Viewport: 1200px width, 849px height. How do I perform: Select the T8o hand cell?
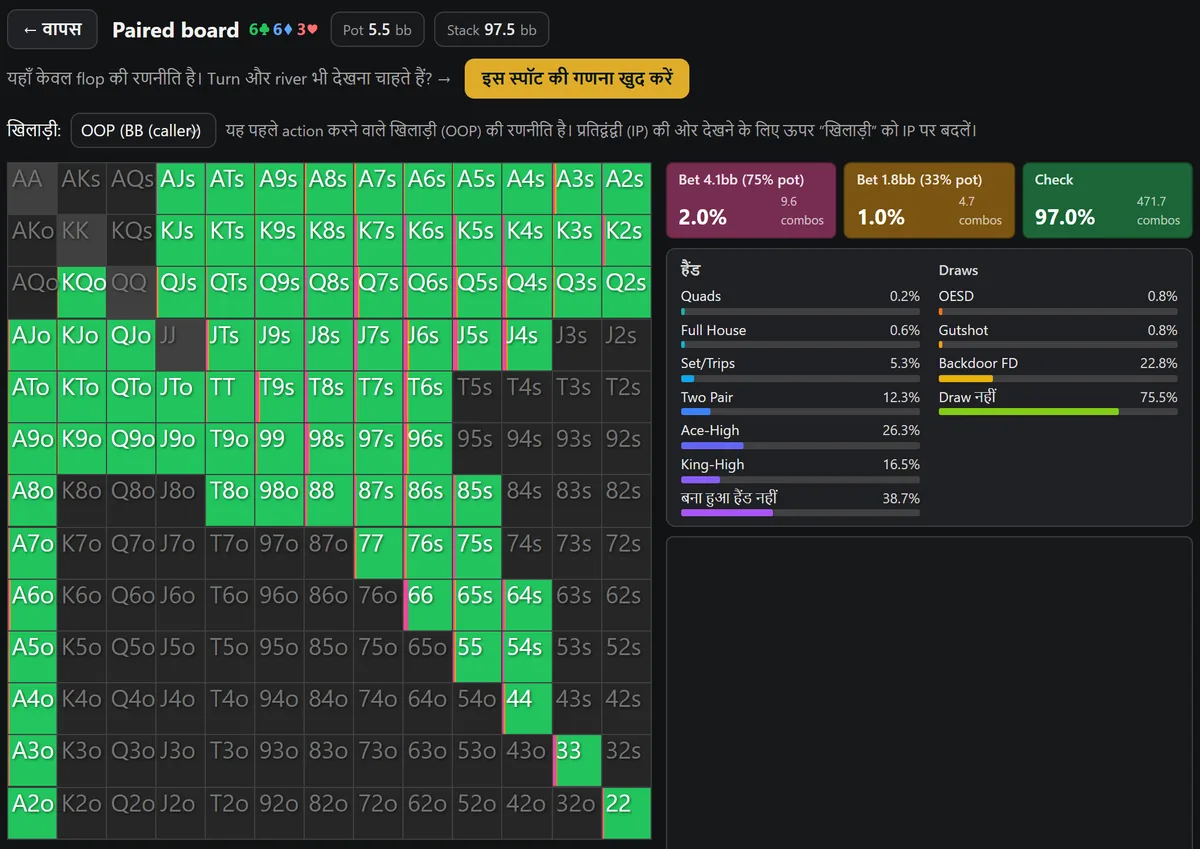point(230,500)
